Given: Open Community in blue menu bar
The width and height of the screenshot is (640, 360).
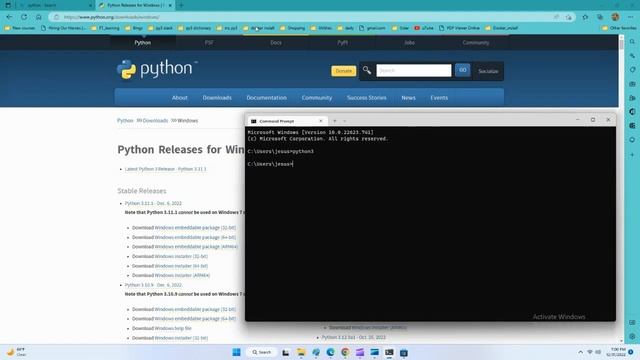Looking at the screenshot, I should pos(317,98).
